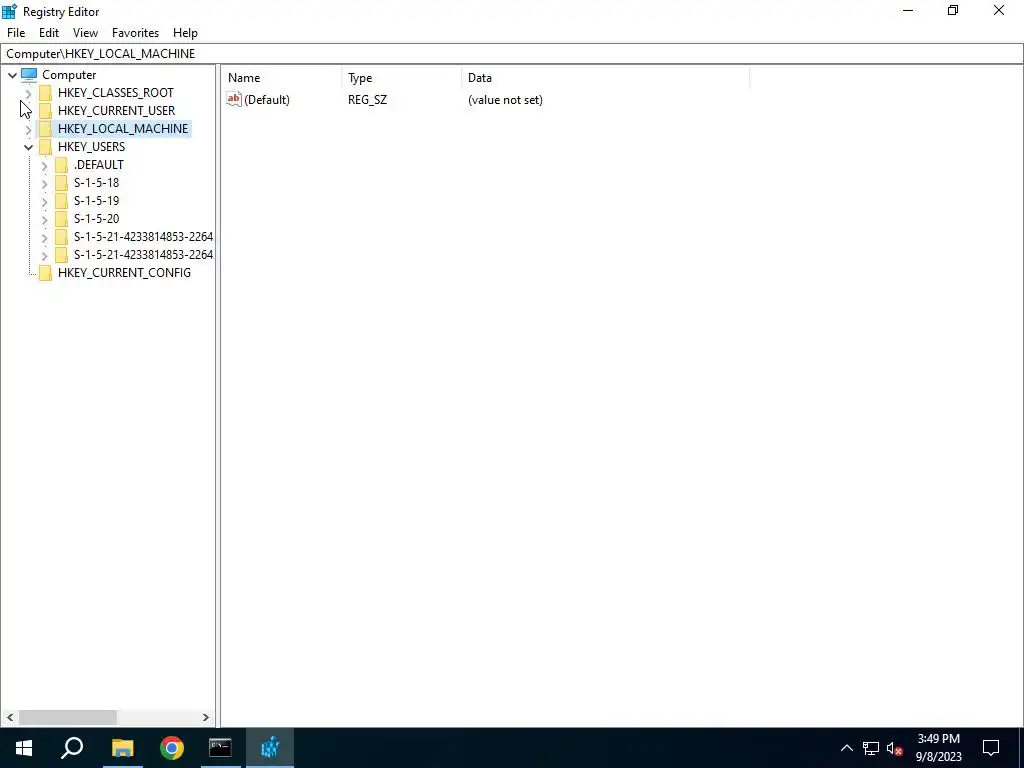1024x768 pixels.
Task: Open the Edit menu
Action: (x=49, y=33)
